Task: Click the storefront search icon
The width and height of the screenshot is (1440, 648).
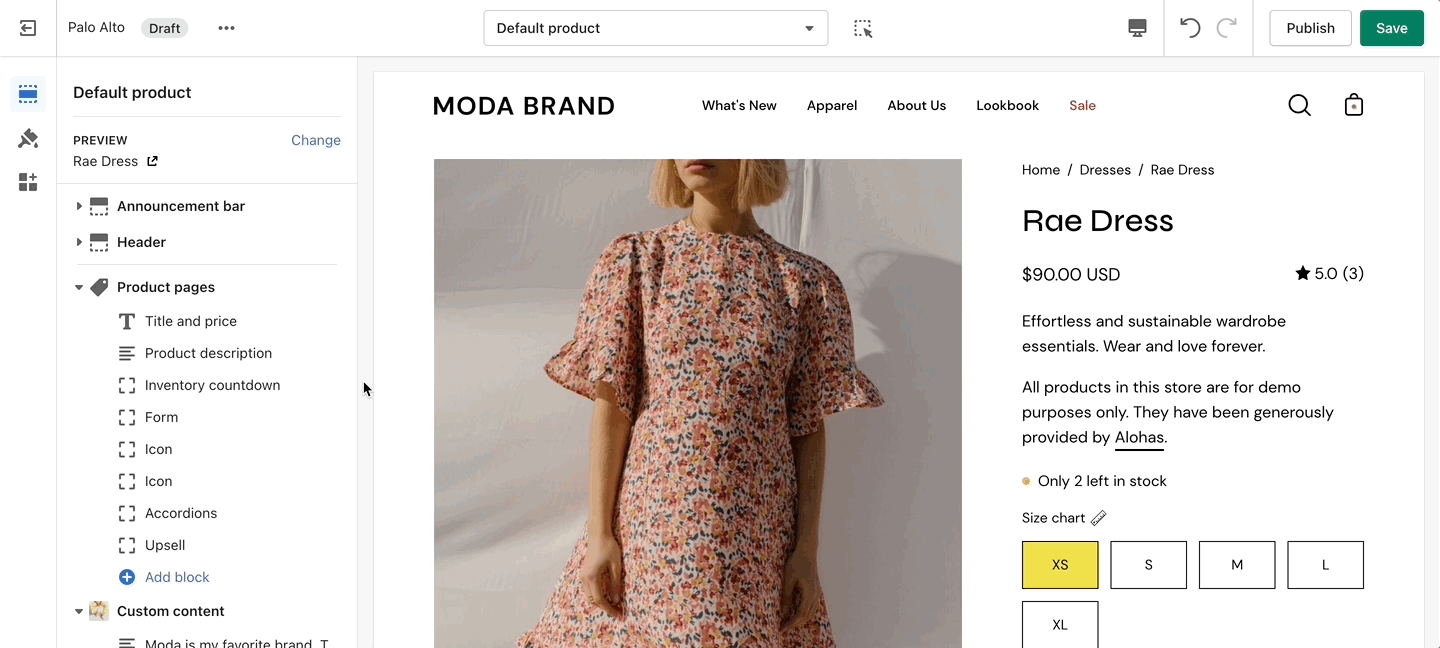Action: click(x=1299, y=105)
